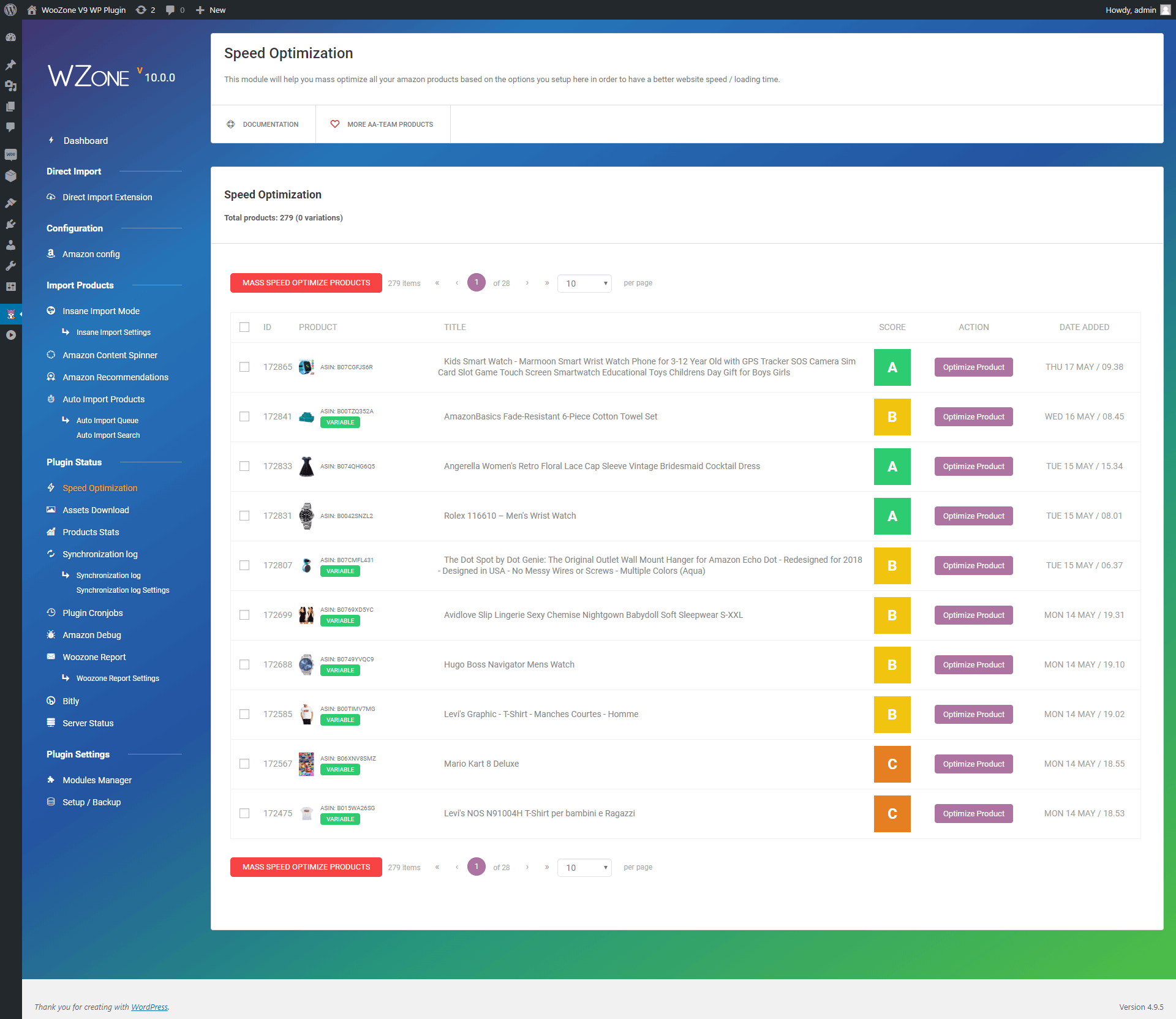Image resolution: width=1176 pixels, height=1019 pixels.
Task: Open Amazon Content Spinner menu item
Action: [x=110, y=355]
